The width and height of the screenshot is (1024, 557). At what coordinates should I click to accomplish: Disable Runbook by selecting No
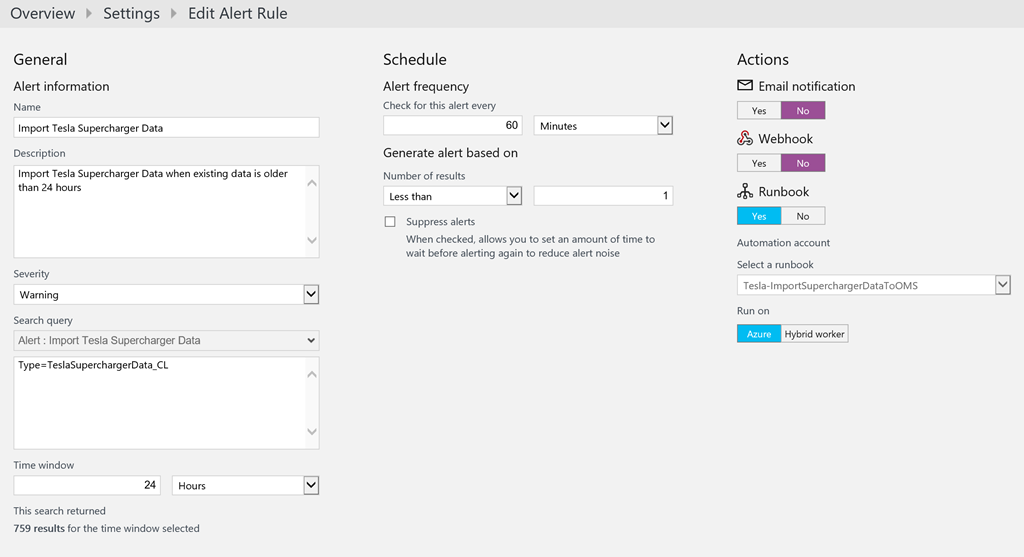click(x=803, y=216)
